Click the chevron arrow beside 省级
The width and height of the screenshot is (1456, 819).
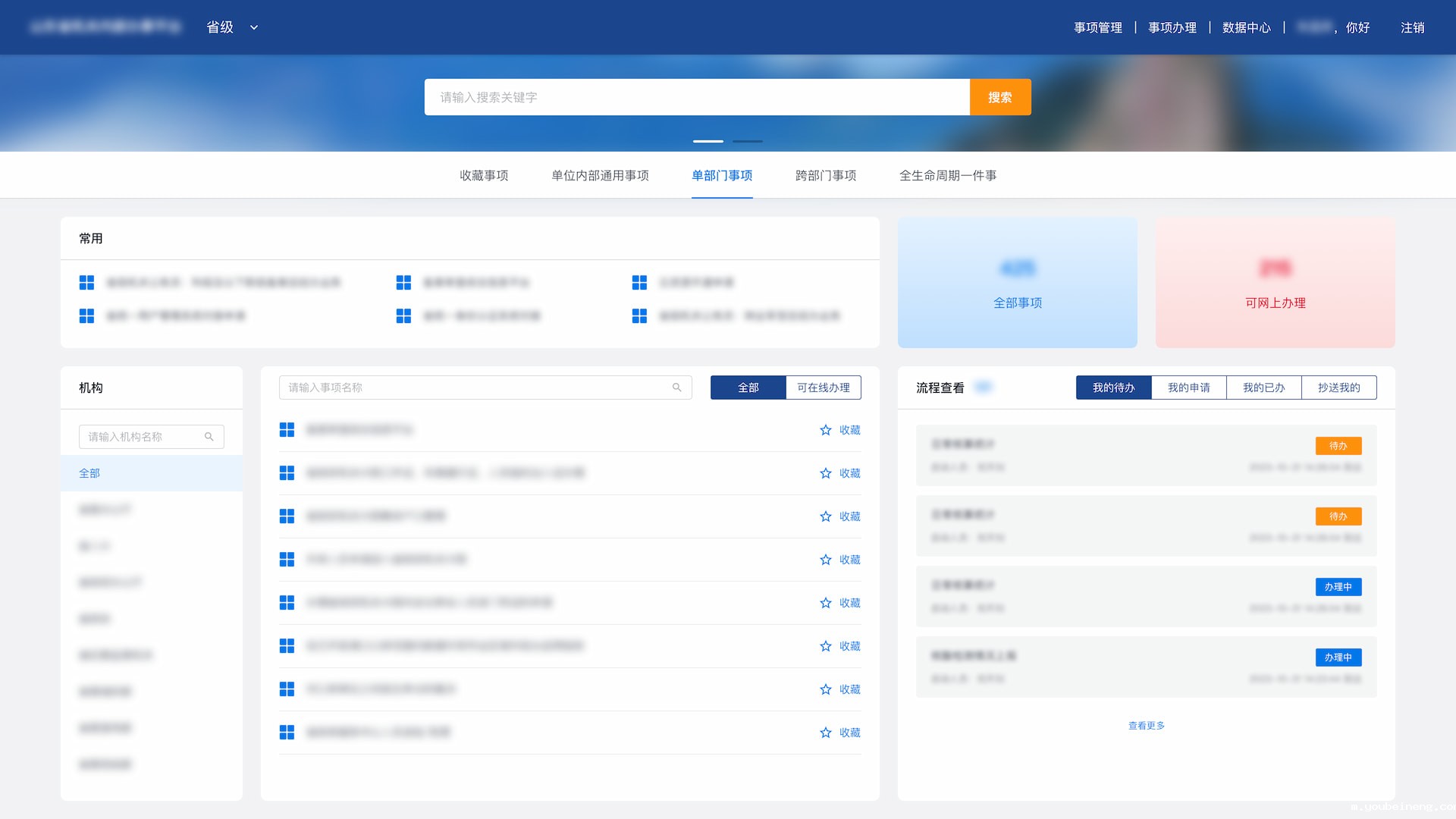(x=254, y=27)
